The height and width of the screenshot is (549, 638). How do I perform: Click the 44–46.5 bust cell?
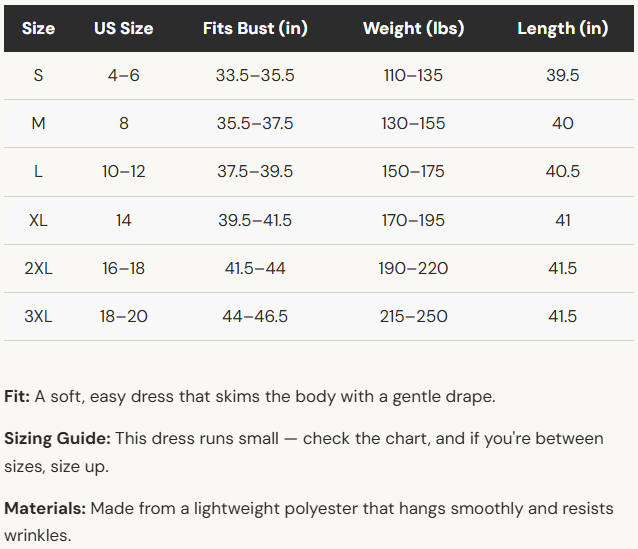click(255, 316)
